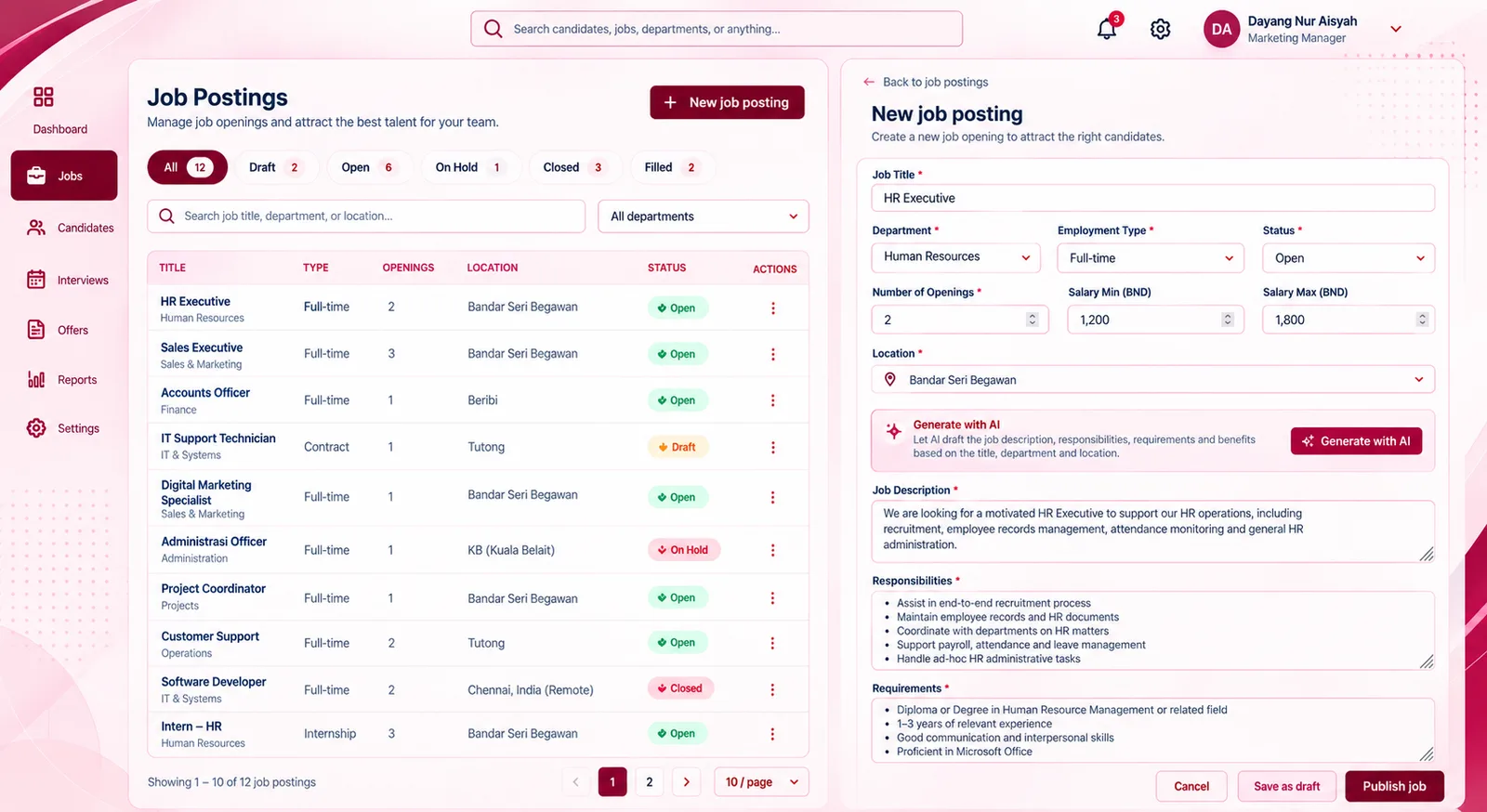
Task: Open actions menu for Administrasi Officer row
Action: click(x=772, y=550)
